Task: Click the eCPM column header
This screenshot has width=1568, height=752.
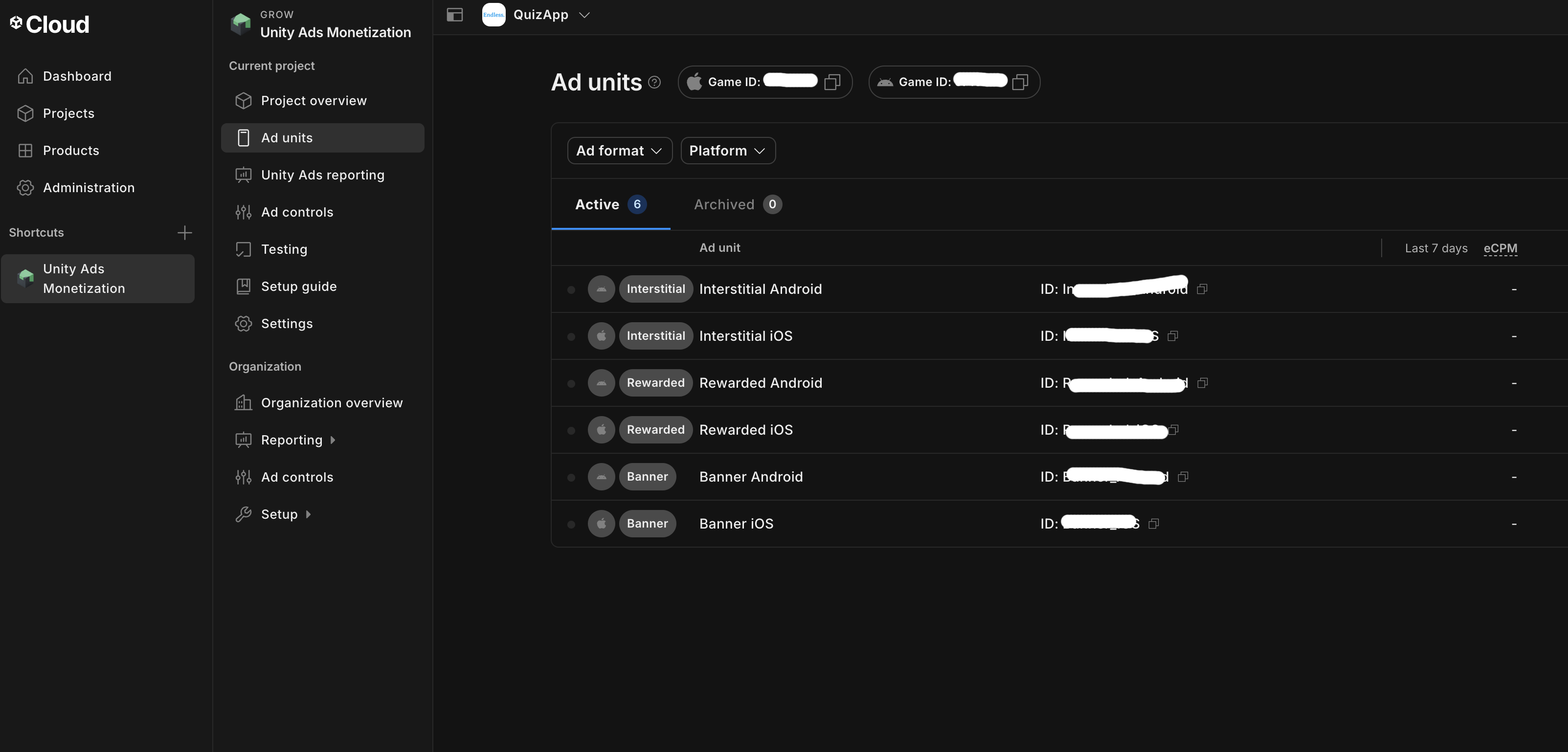Action: (x=1501, y=248)
